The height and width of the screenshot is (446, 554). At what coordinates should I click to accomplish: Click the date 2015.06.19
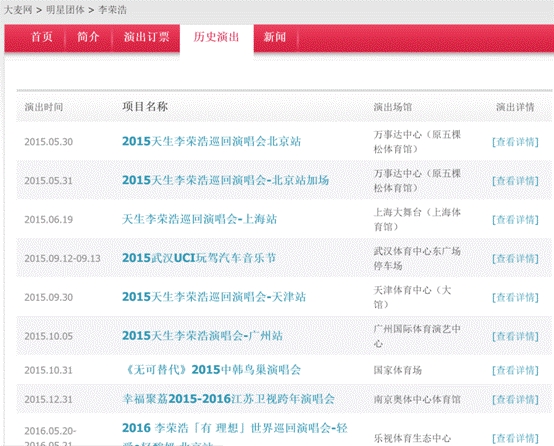48,220
